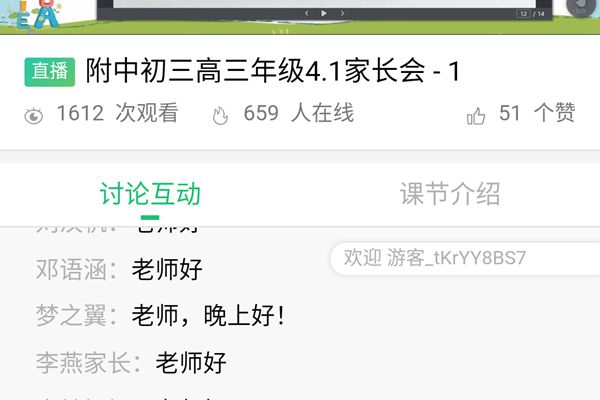Select the username 李燕家长 in chat
The width and height of the screenshot is (600, 400).
pyautogui.click(x=83, y=362)
